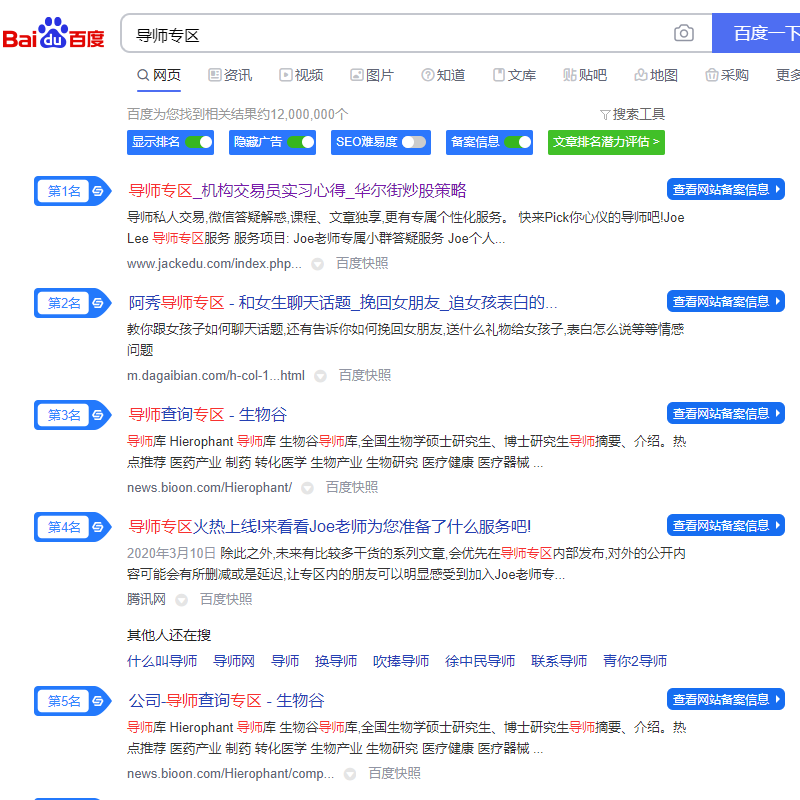Open the 采购 tab
This screenshot has width=800, height=800.
pos(727,76)
